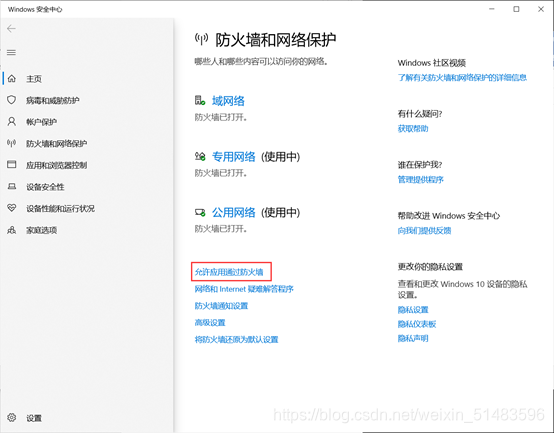Open 应用和浏览器控制 section
This screenshot has width=554, height=433.
pos(57,165)
